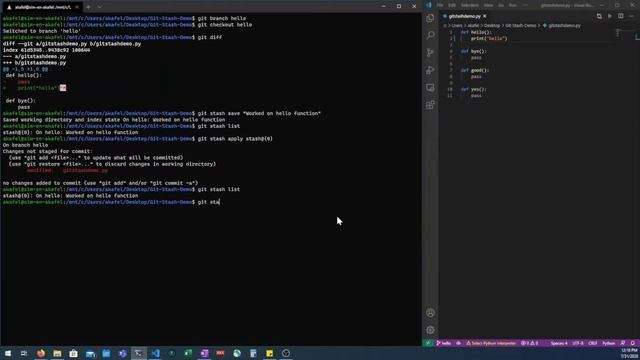
Task: Open Extensions view in VS Code
Action: 430,105
